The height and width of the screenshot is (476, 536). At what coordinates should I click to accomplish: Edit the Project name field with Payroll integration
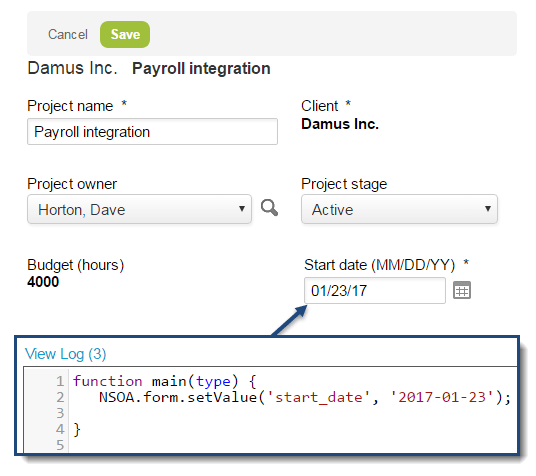click(152, 132)
